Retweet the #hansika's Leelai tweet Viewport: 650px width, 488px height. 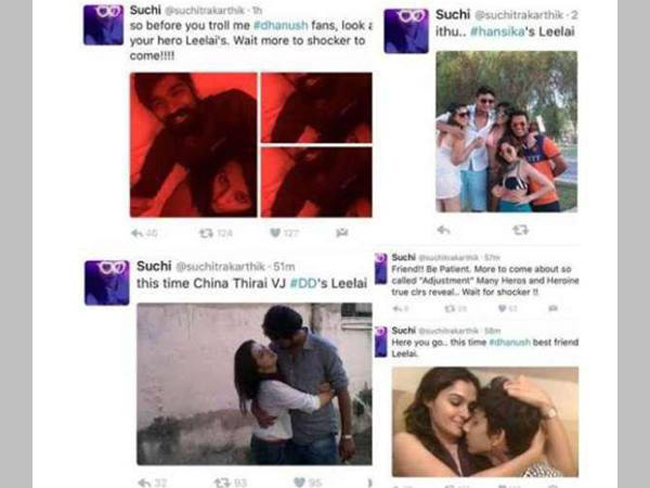520,229
